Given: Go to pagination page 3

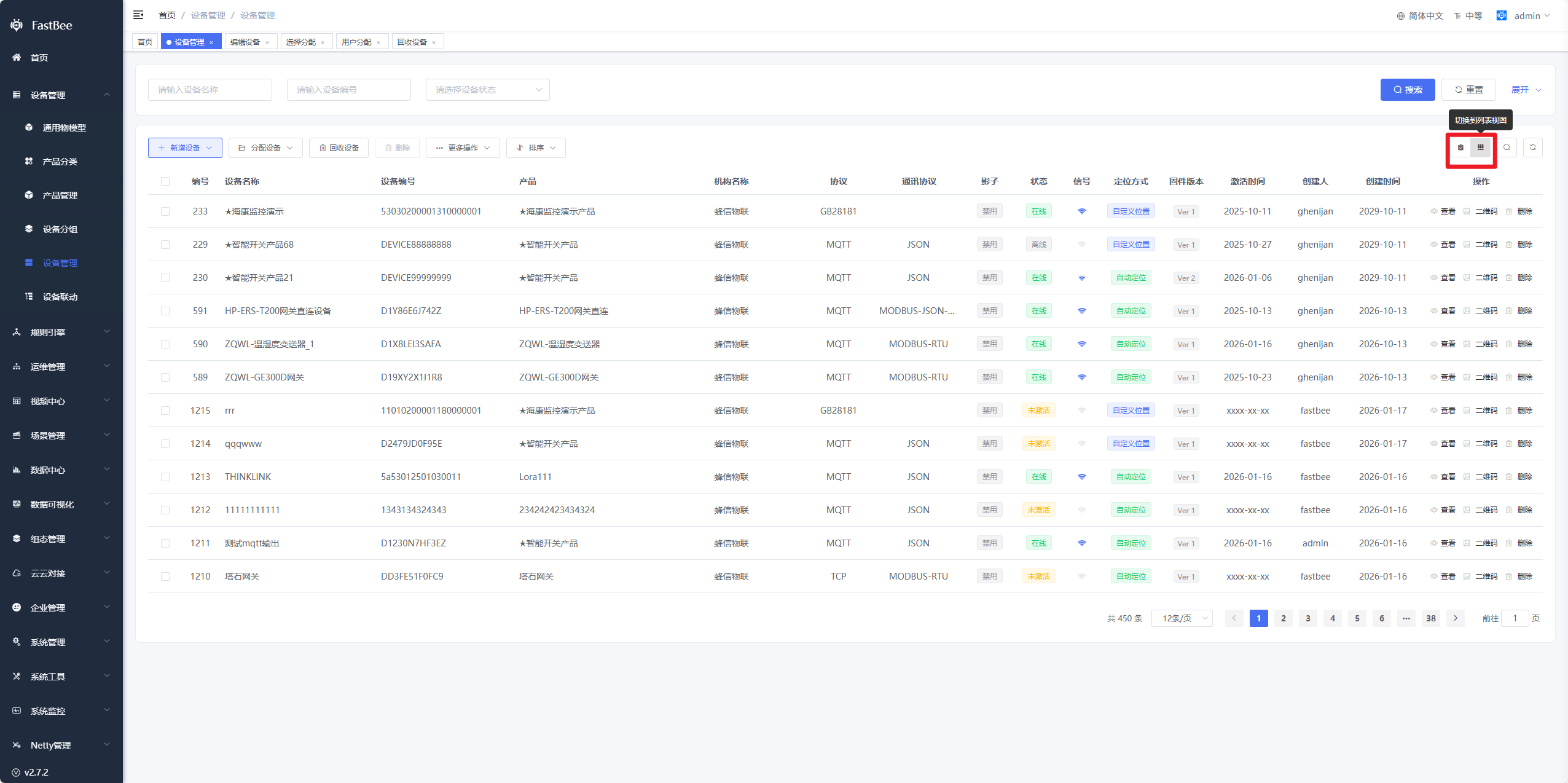Looking at the screenshot, I should (1307, 618).
